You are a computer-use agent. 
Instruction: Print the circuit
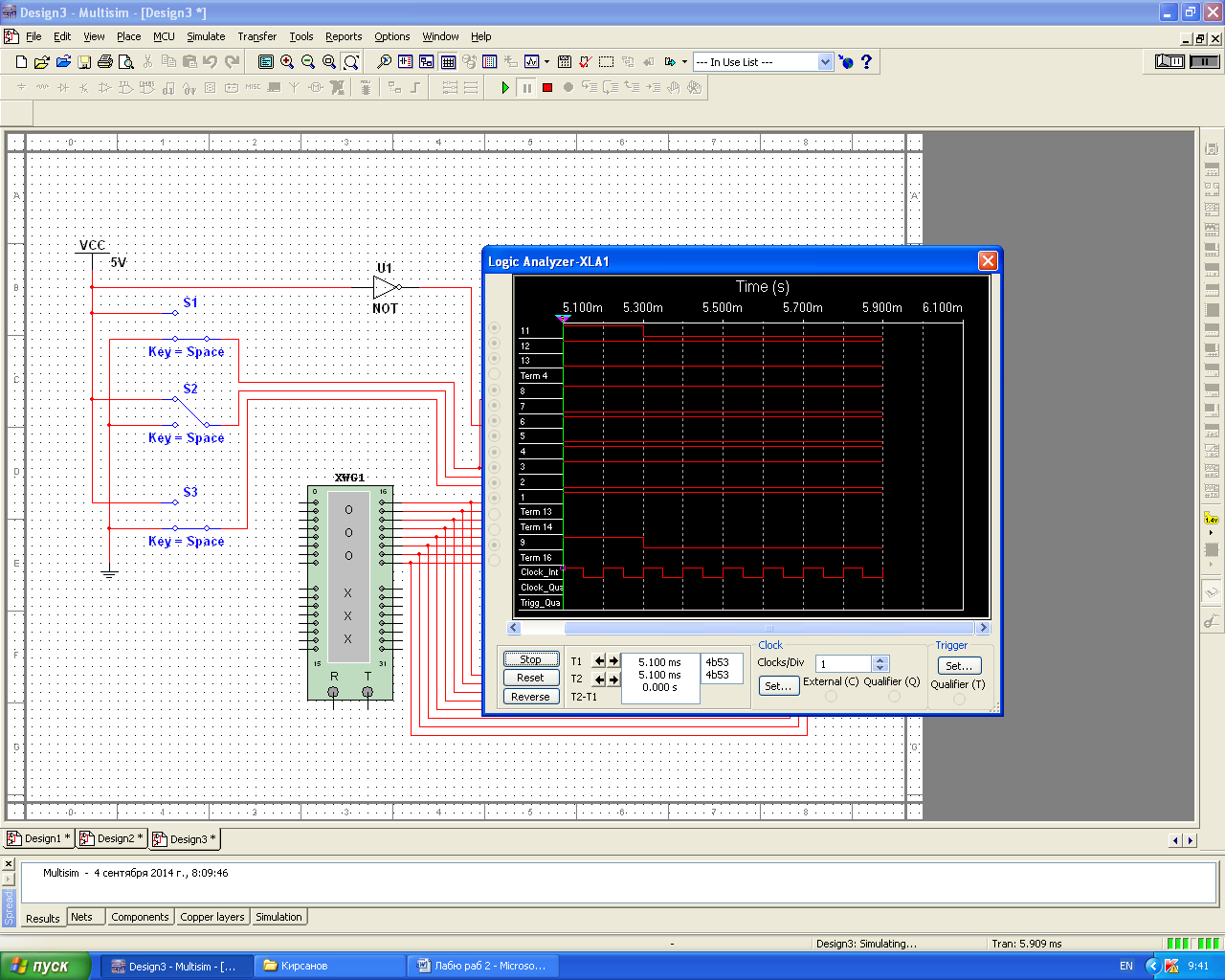tap(105, 62)
